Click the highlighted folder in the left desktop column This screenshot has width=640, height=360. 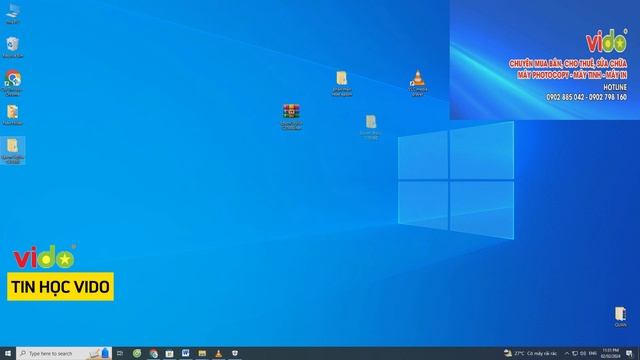(13, 151)
